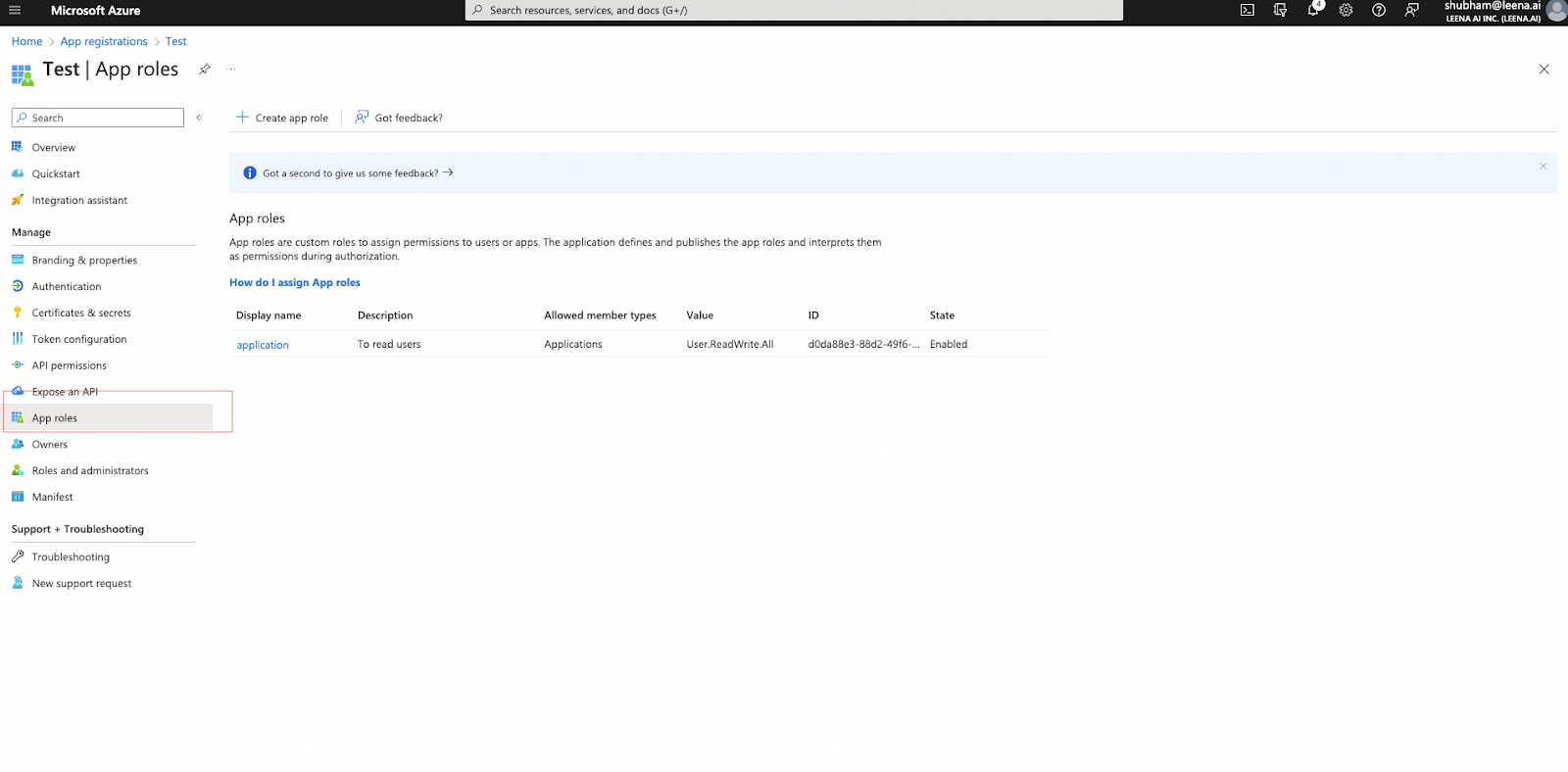Click Microsoft Azure logo text

[x=95, y=11]
